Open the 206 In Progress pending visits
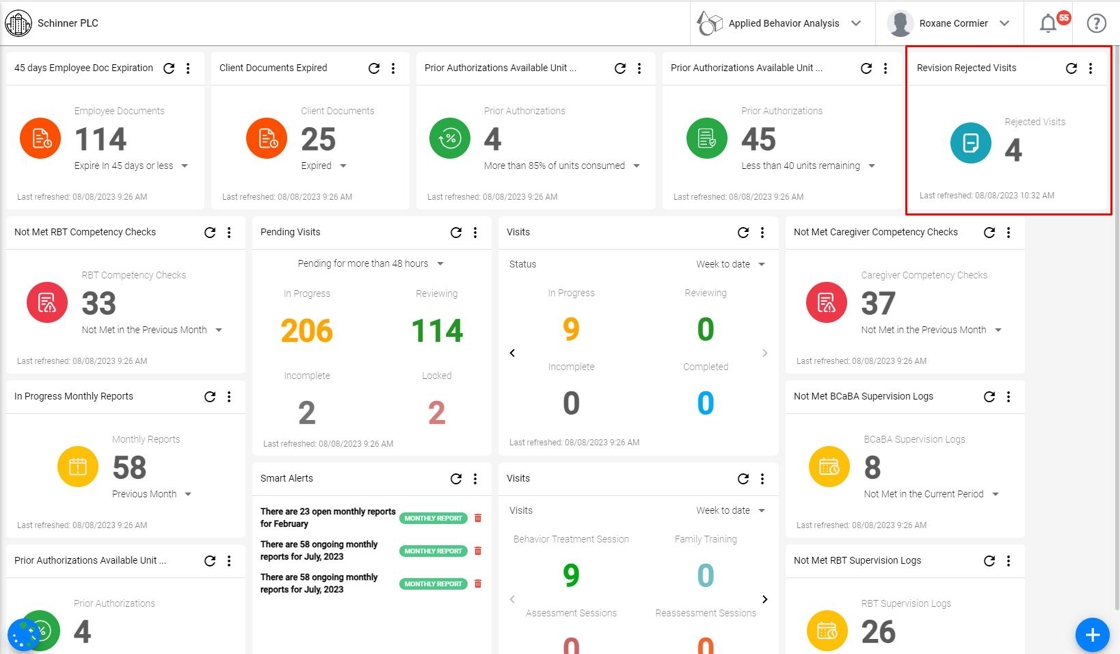 click(x=306, y=331)
